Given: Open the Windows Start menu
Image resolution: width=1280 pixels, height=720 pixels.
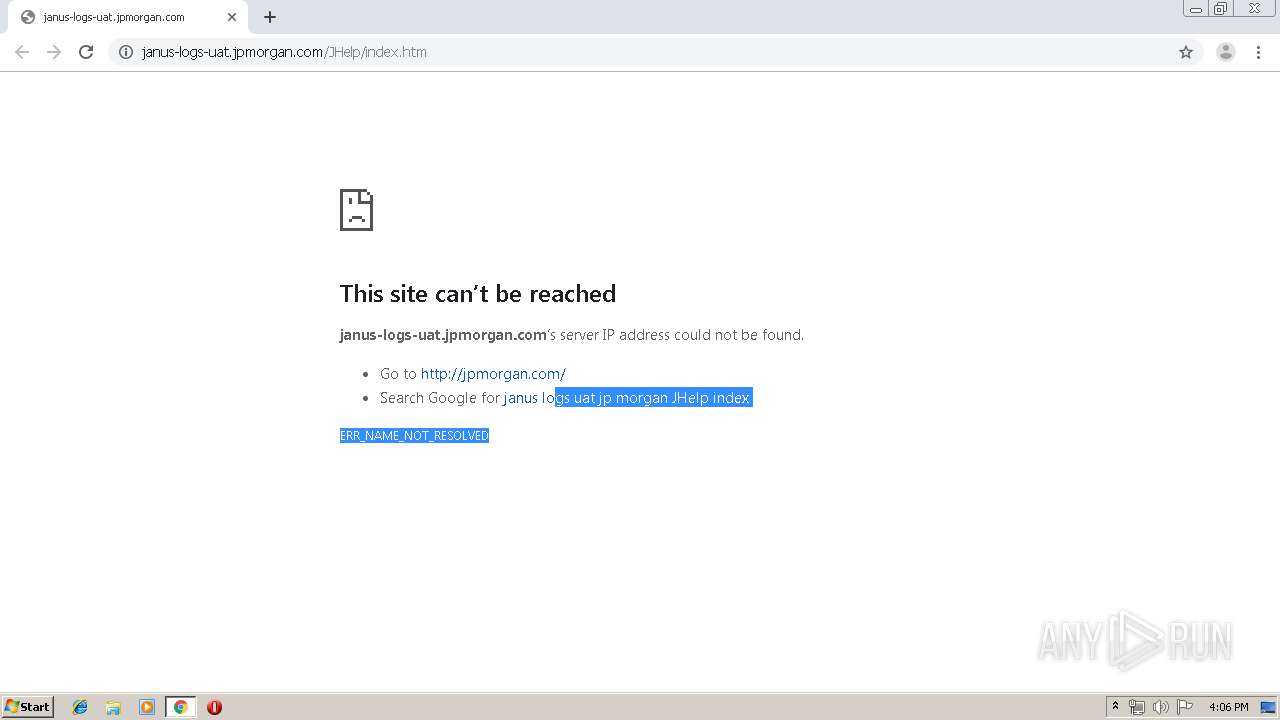Looking at the screenshot, I should [x=28, y=707].
